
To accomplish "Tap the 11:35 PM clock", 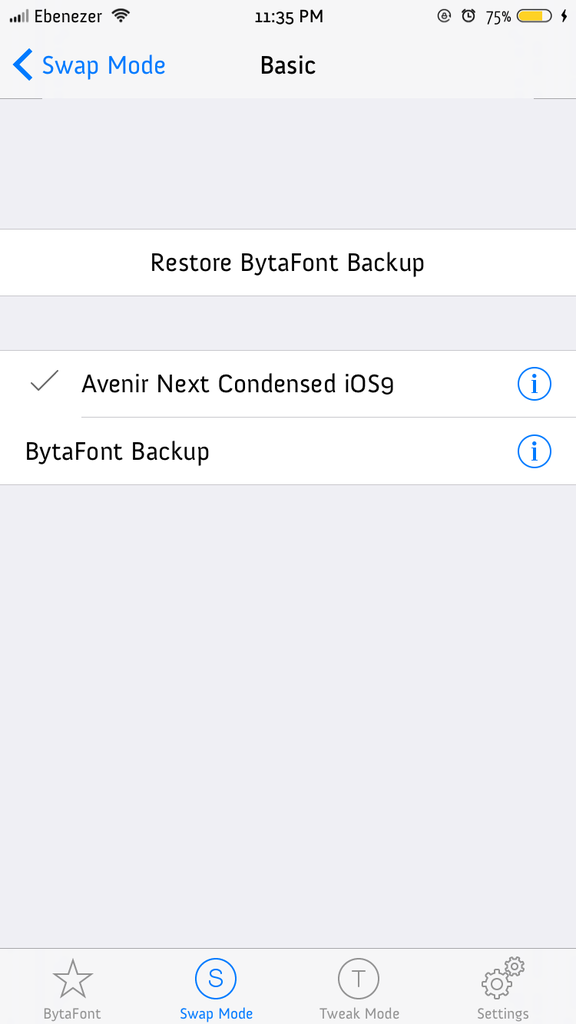I will pyautogui.click(x=289, y=17).
